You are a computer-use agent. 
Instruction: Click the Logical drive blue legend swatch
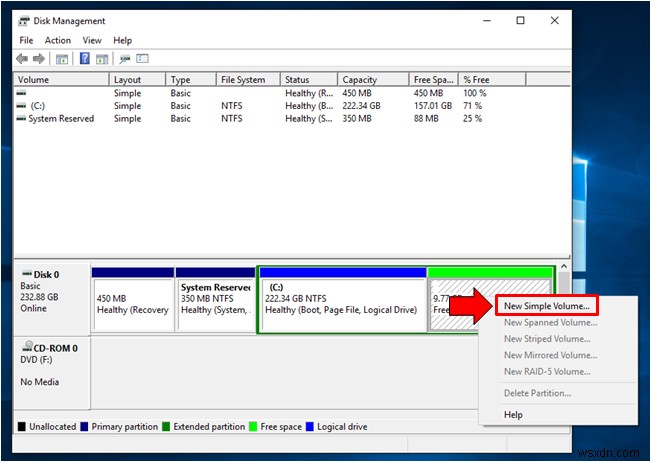point(310,426)
